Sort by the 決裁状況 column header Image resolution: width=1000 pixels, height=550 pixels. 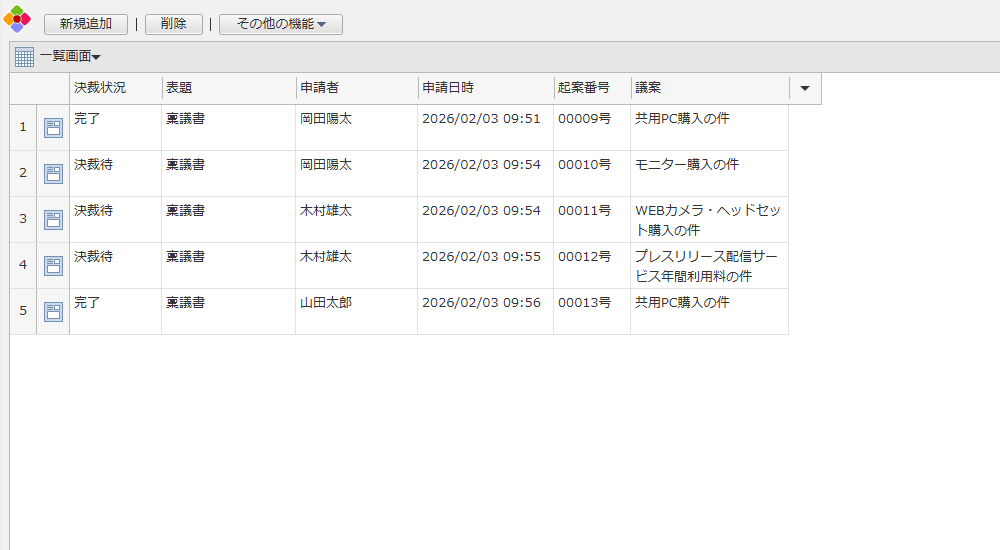[x=100, y=88]
